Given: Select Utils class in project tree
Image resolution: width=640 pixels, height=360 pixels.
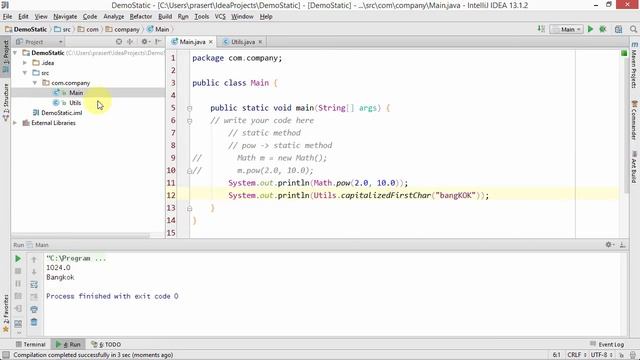Looking at the screenshot, I should [75, 103].
